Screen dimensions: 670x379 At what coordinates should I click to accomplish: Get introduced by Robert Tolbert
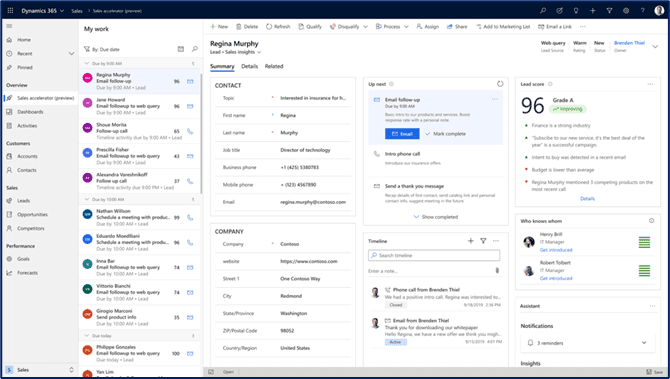556,278
